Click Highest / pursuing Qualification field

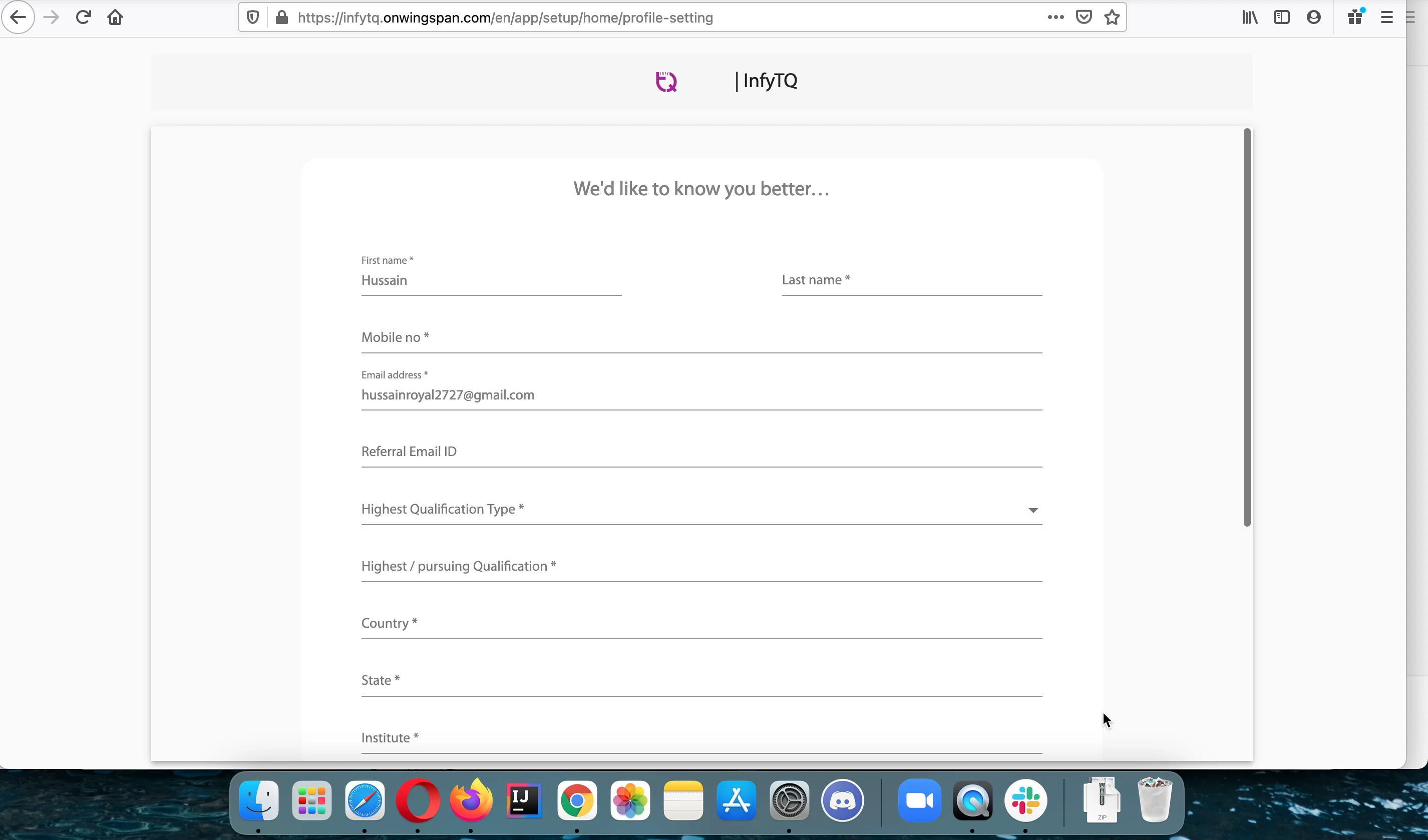701,566
